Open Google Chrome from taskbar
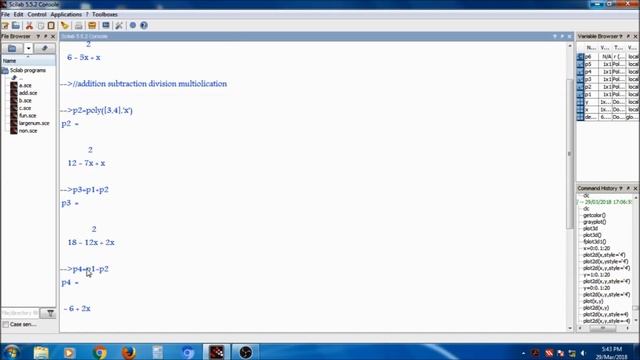Screen dimensions: 640x360 [x=99, y=352]
